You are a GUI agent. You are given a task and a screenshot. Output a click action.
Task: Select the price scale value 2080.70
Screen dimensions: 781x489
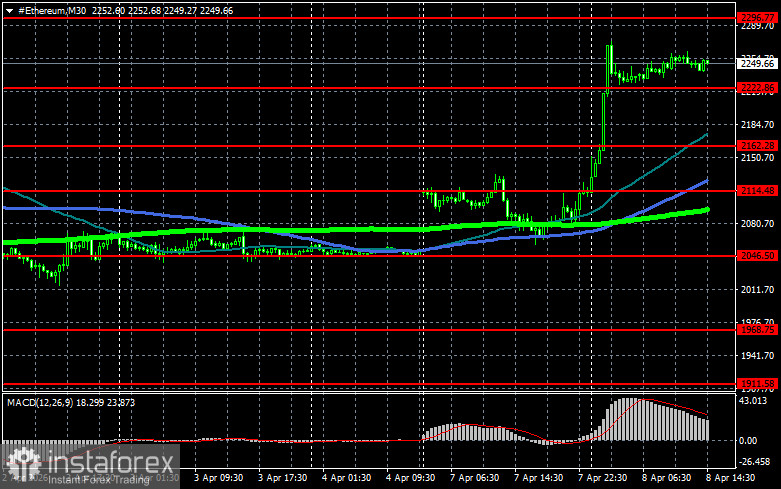click(x=758, y=224)
